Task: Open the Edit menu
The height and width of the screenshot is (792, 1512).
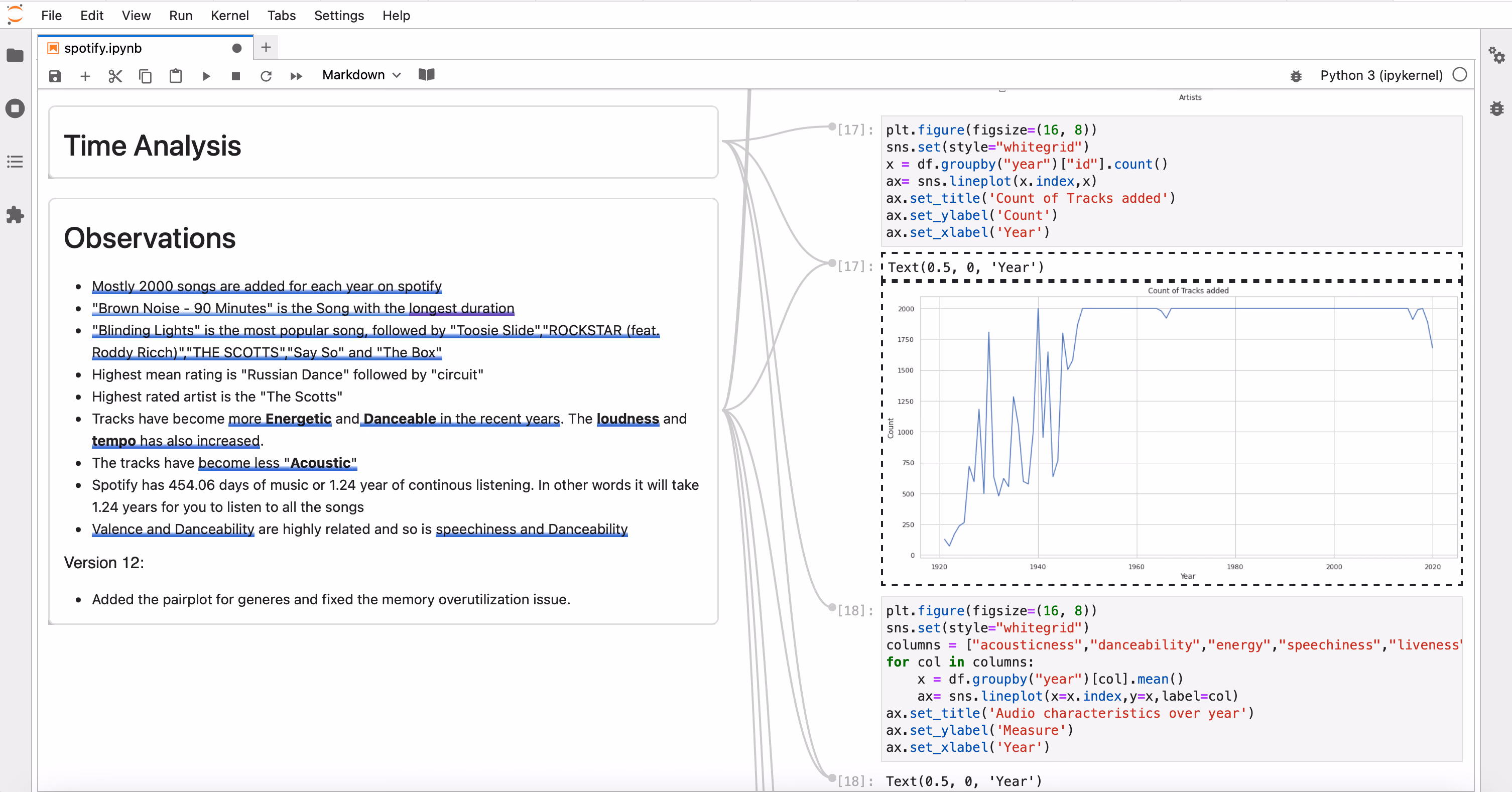Action: pos(91,15)
